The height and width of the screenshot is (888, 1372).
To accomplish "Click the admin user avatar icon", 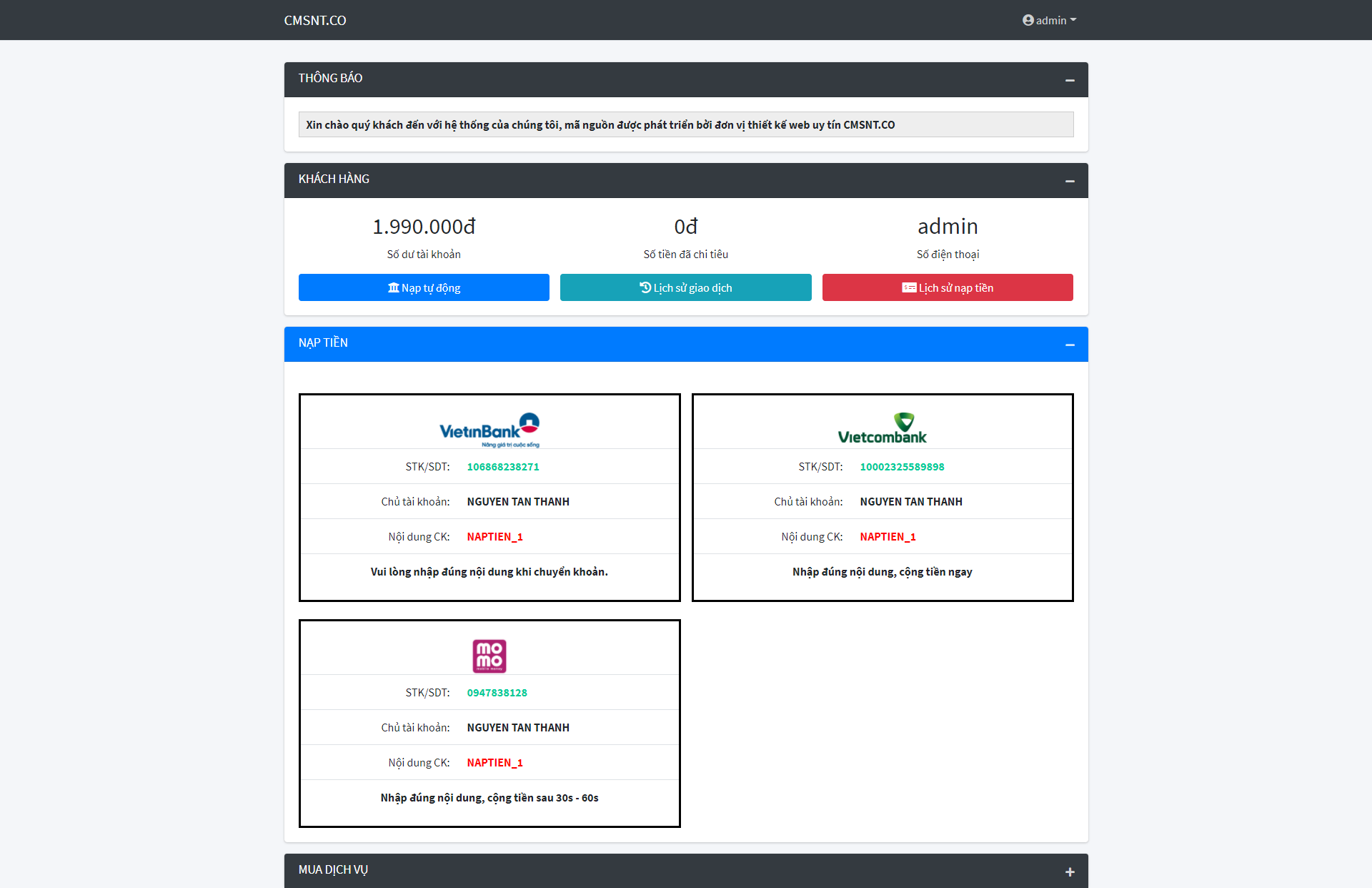I will tap(1028, 20).
